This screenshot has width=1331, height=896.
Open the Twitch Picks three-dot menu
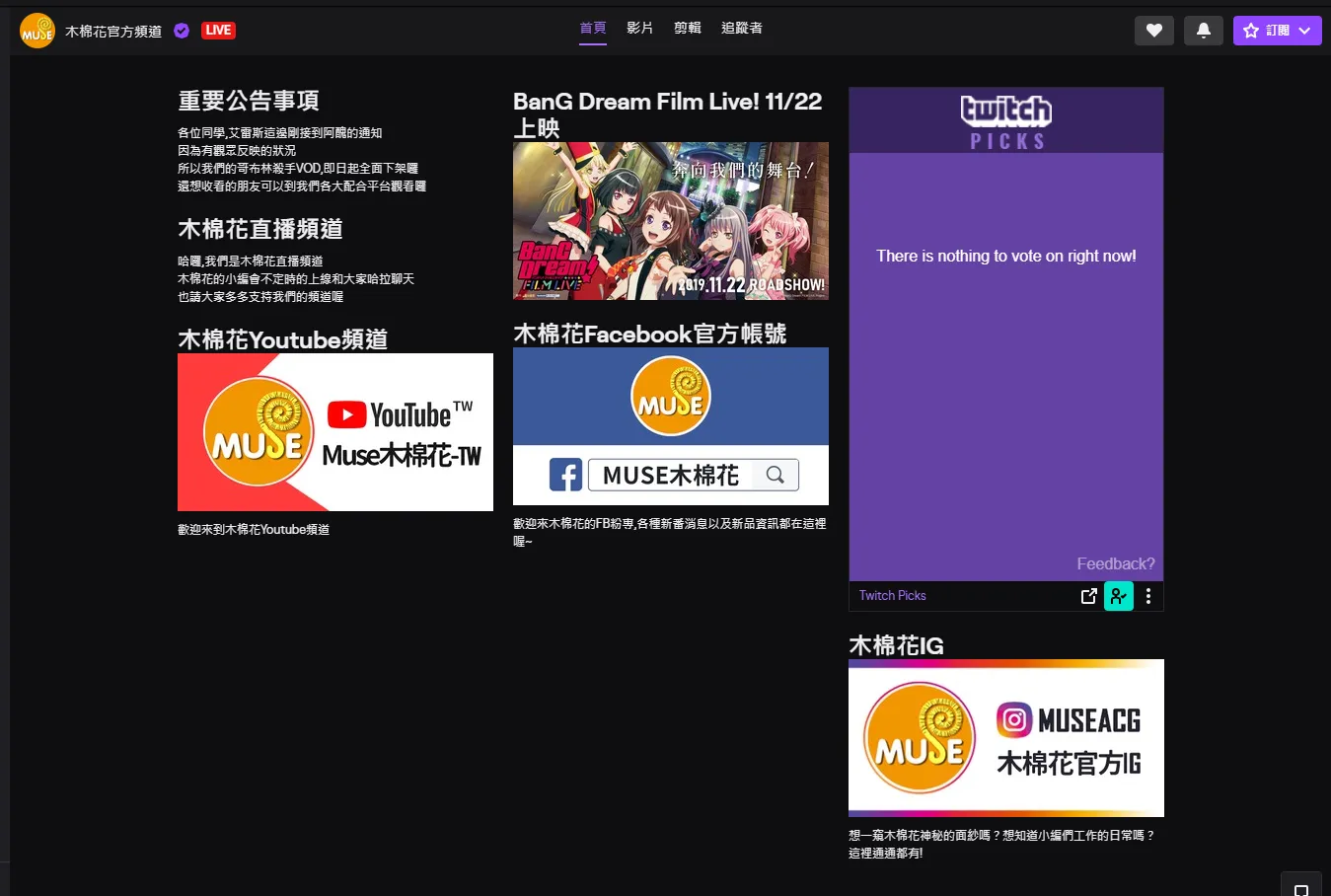coord(1147,596)
